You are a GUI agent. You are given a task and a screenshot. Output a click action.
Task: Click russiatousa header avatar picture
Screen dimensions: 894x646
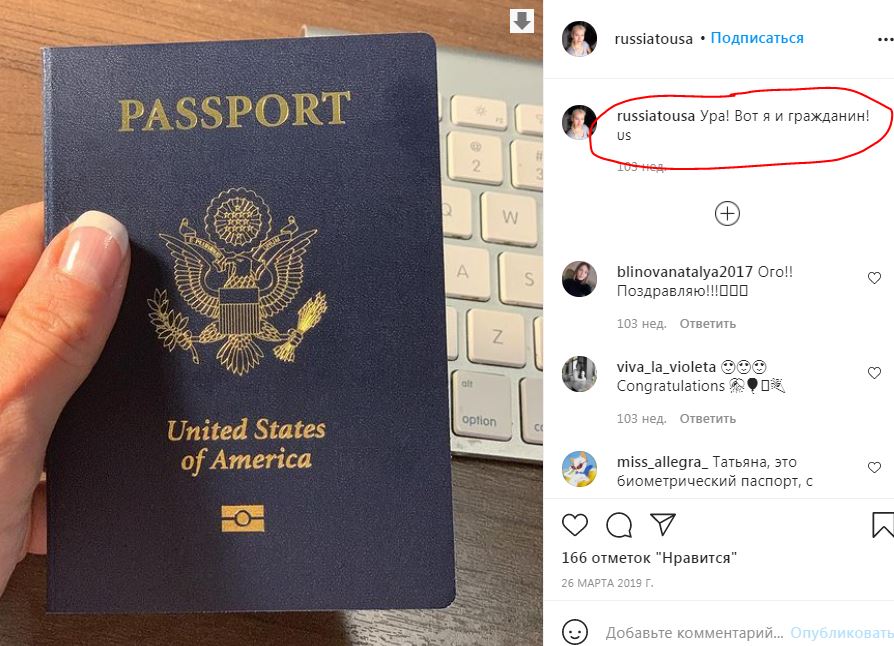pyautogui.click(x=579, y=39)
